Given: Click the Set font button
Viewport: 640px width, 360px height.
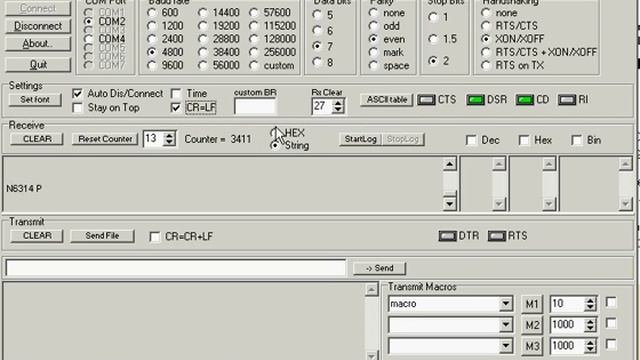Looking at the screenshot, I should (35, 100).
